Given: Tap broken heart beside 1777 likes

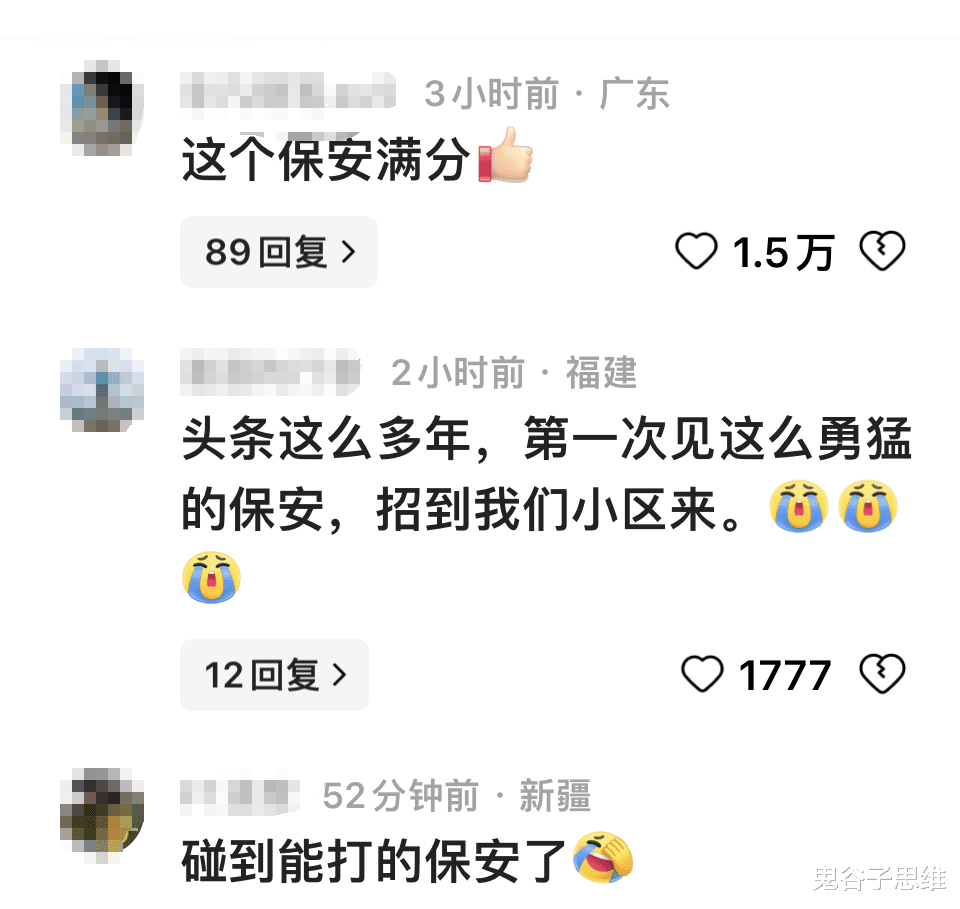Looking at the screenshot, I should pos(882,674).
